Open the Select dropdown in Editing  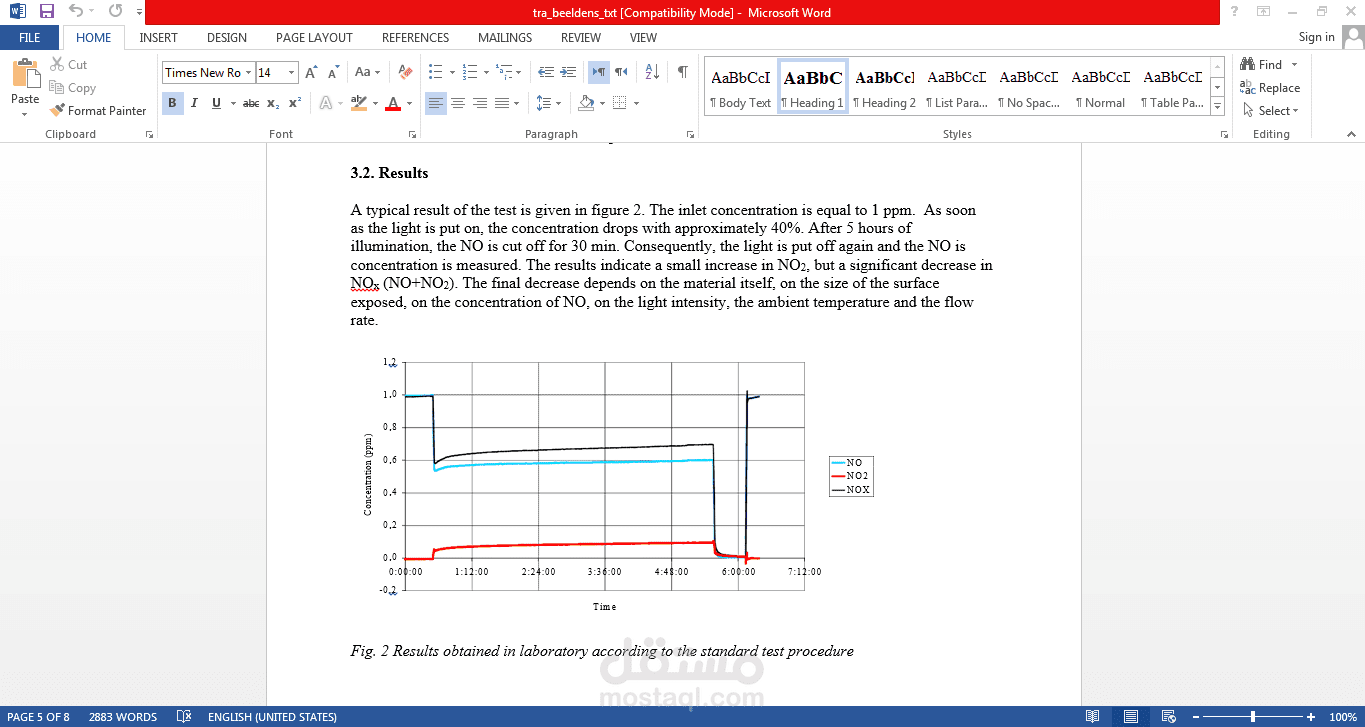point(1270,111)
